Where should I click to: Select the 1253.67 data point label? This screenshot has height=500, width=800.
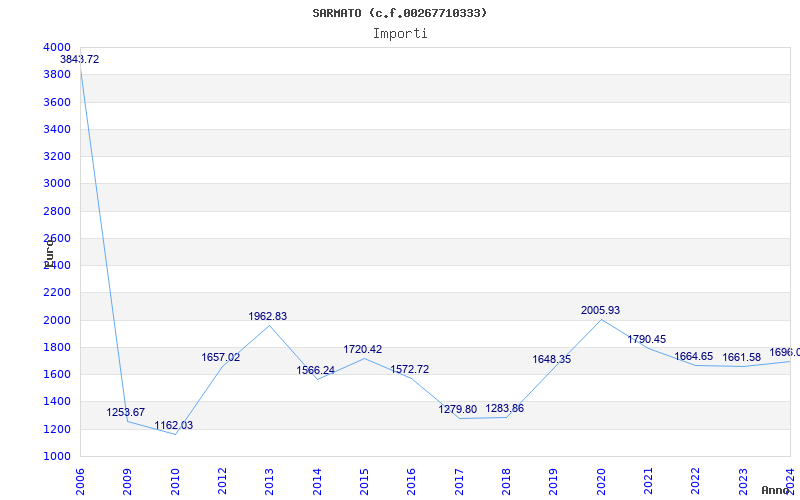point(126,412)
